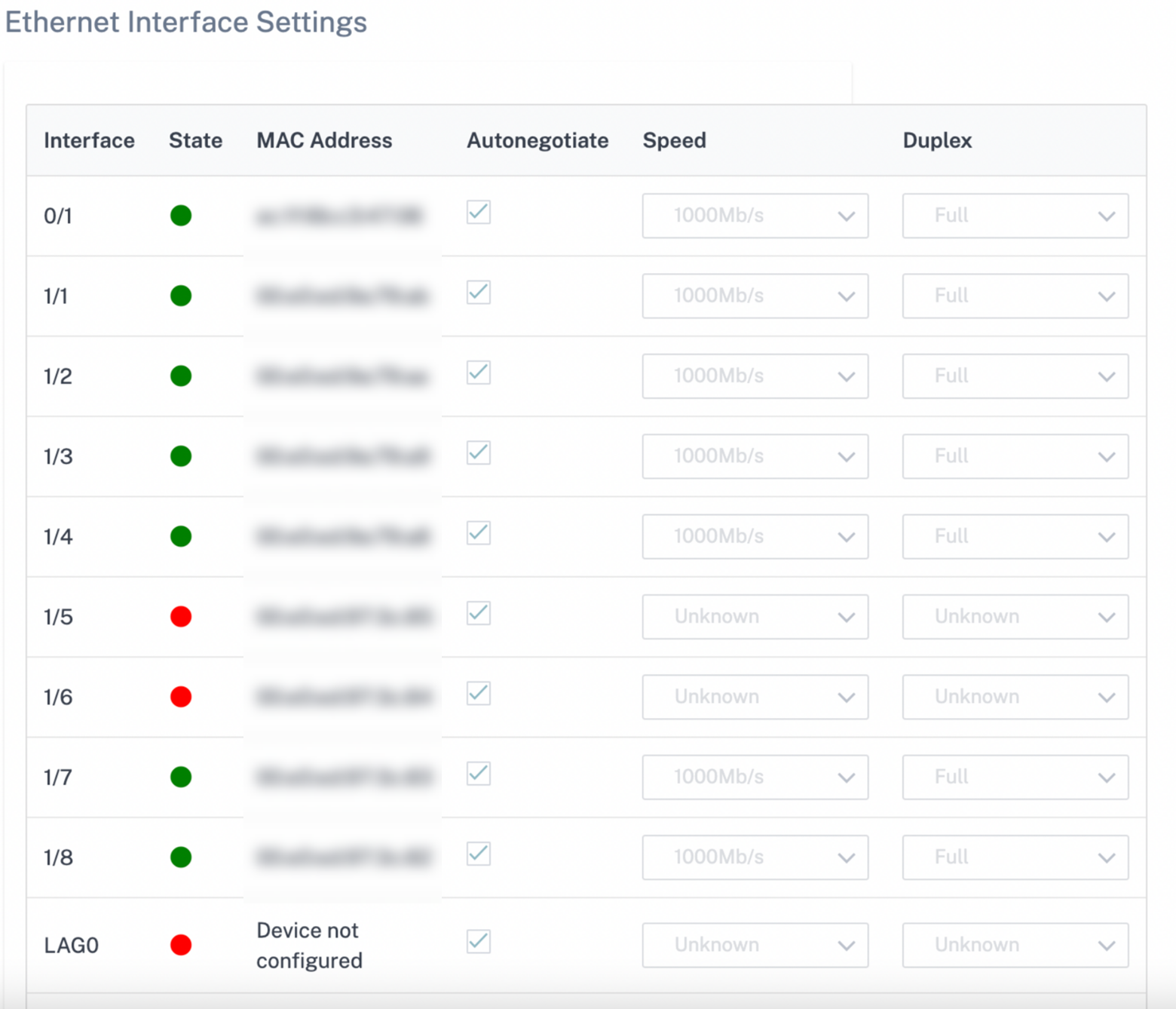This screenshot has width=1176, height=1009.
Task: Expand the Duplex dropdown for interface 1/6
Action: [x=1015, y=697]
